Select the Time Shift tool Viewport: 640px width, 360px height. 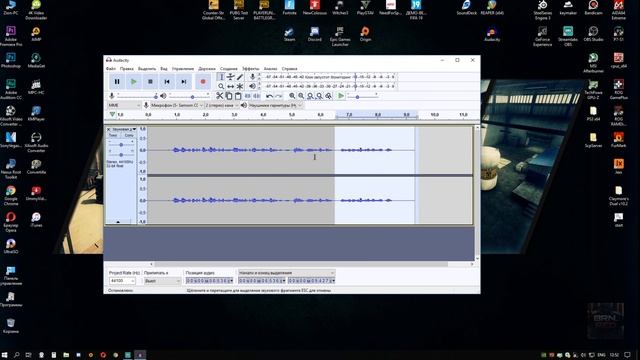(231, 86)
